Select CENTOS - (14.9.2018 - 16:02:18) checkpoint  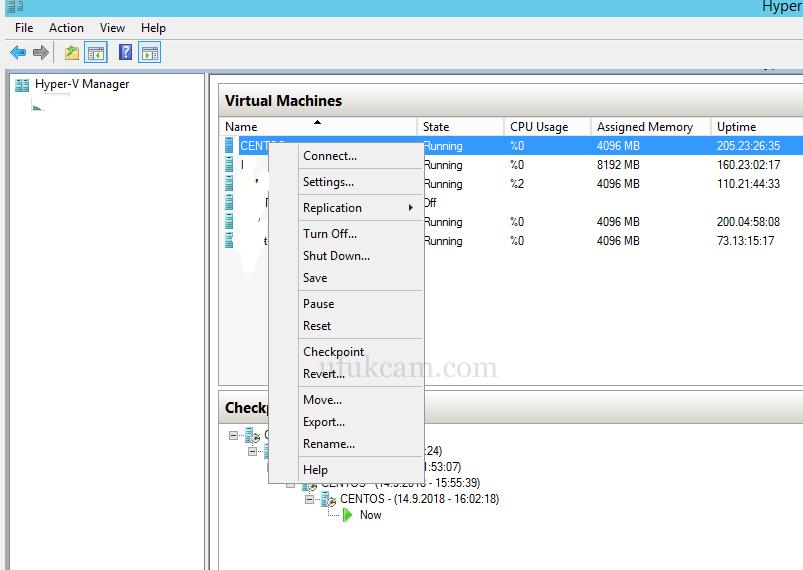(x=419, y=499)
